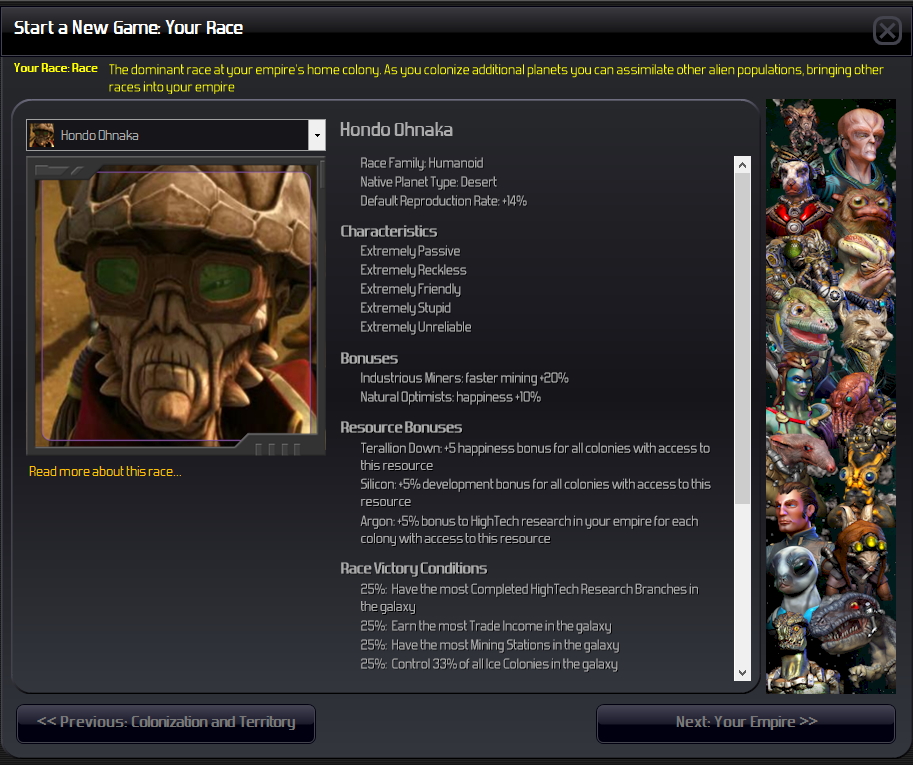Open 'Read more about this race...' link

105,472
